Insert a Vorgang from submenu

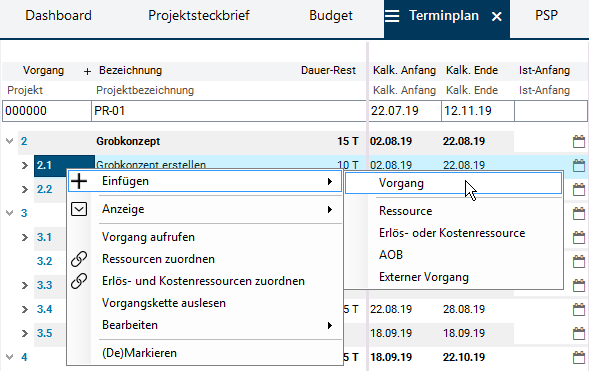pos(453,183)
